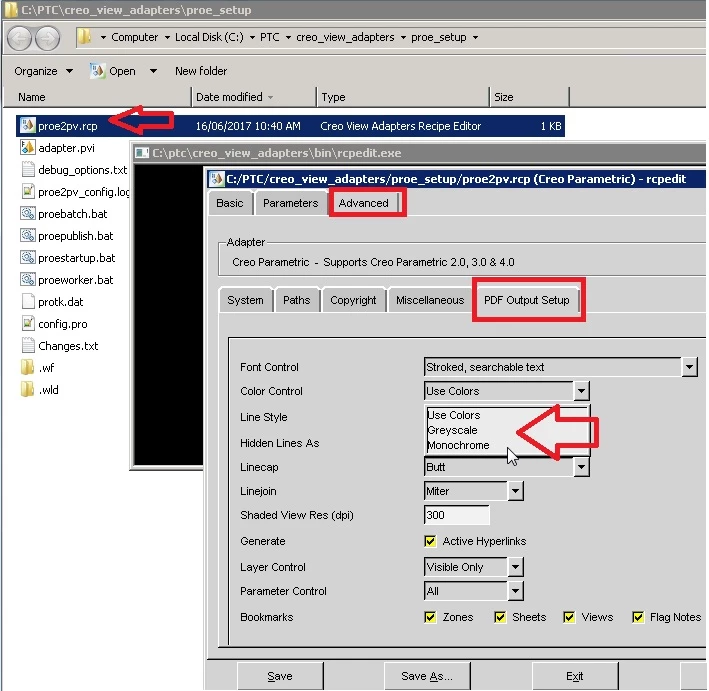Click Save As... button
The width and height of the screenshot is (709, 691).
(x=427, y=676)
